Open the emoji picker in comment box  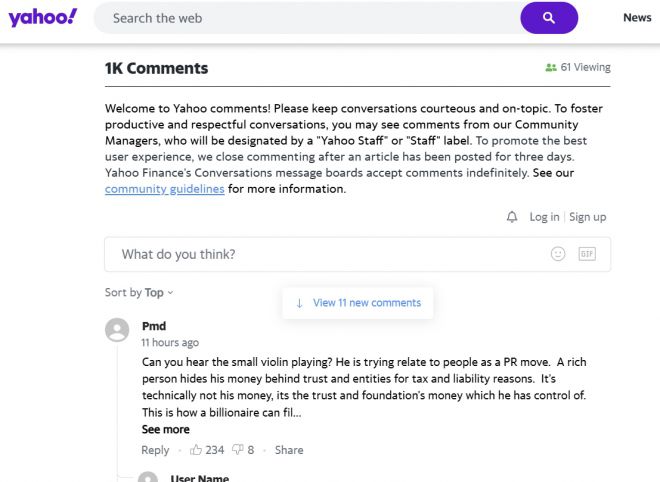pyautogui.click(x=558, y=254)
